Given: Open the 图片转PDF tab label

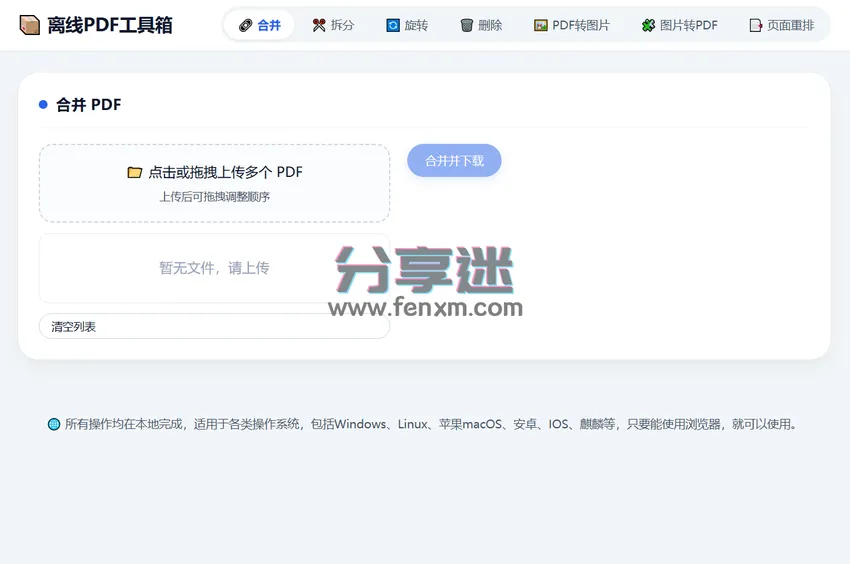Looking at the screenshot, I should [689, 25].
